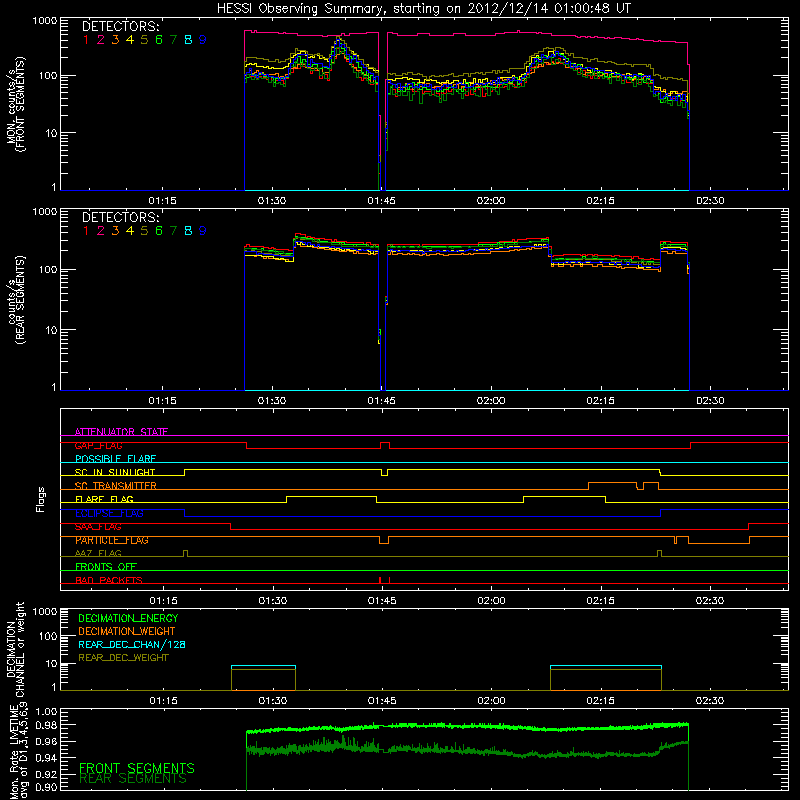Select the AAZ_FLAG label

point(98,553)
